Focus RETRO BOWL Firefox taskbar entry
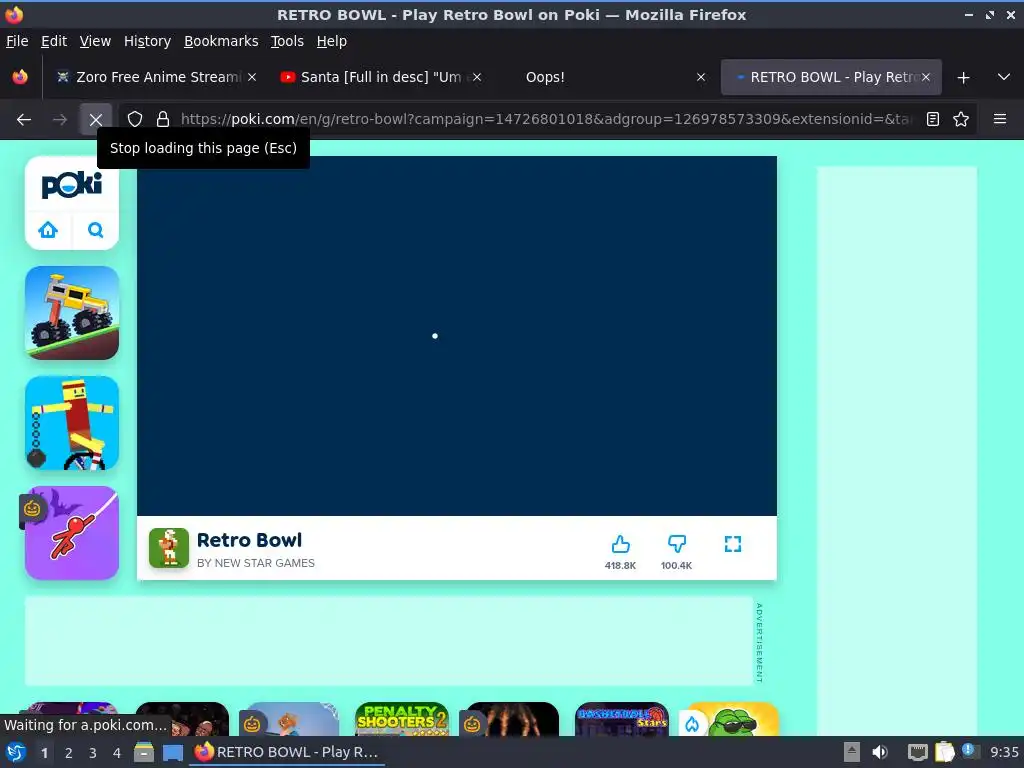 click(x=287, y=752)
